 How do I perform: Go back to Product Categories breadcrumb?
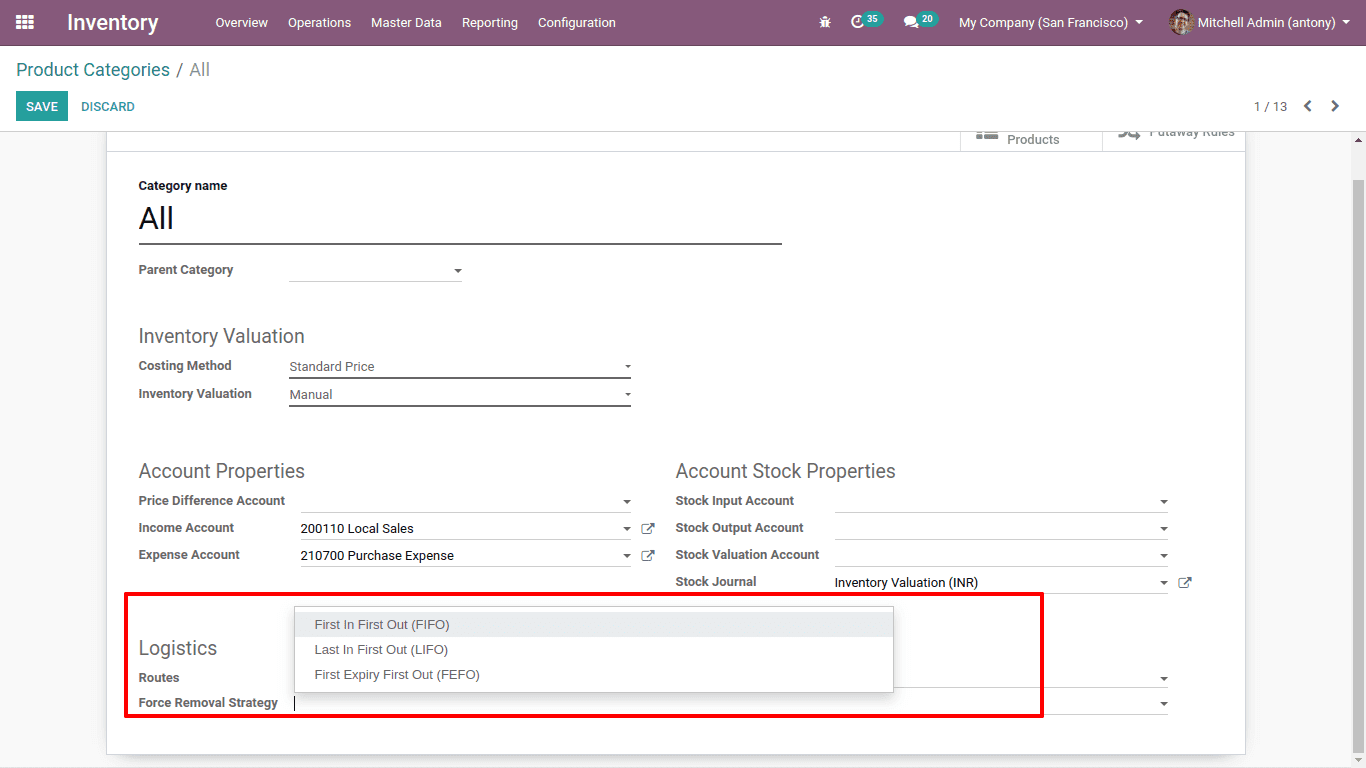(x=93, y=70)
